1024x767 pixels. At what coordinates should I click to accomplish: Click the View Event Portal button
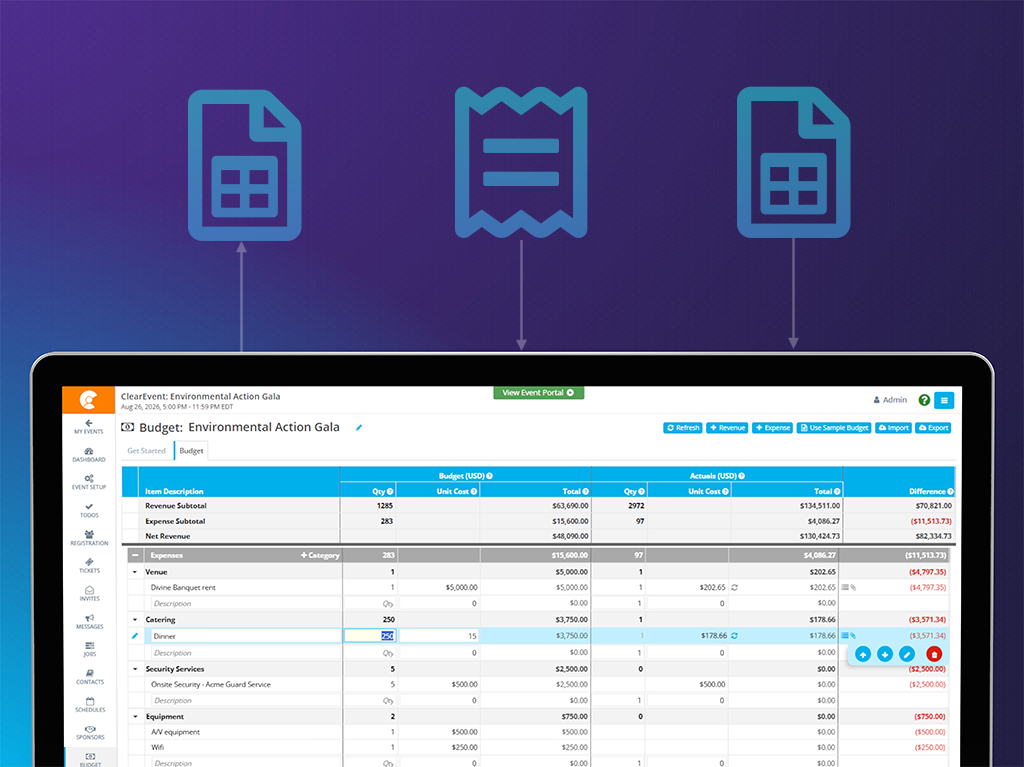pos(538,393)
